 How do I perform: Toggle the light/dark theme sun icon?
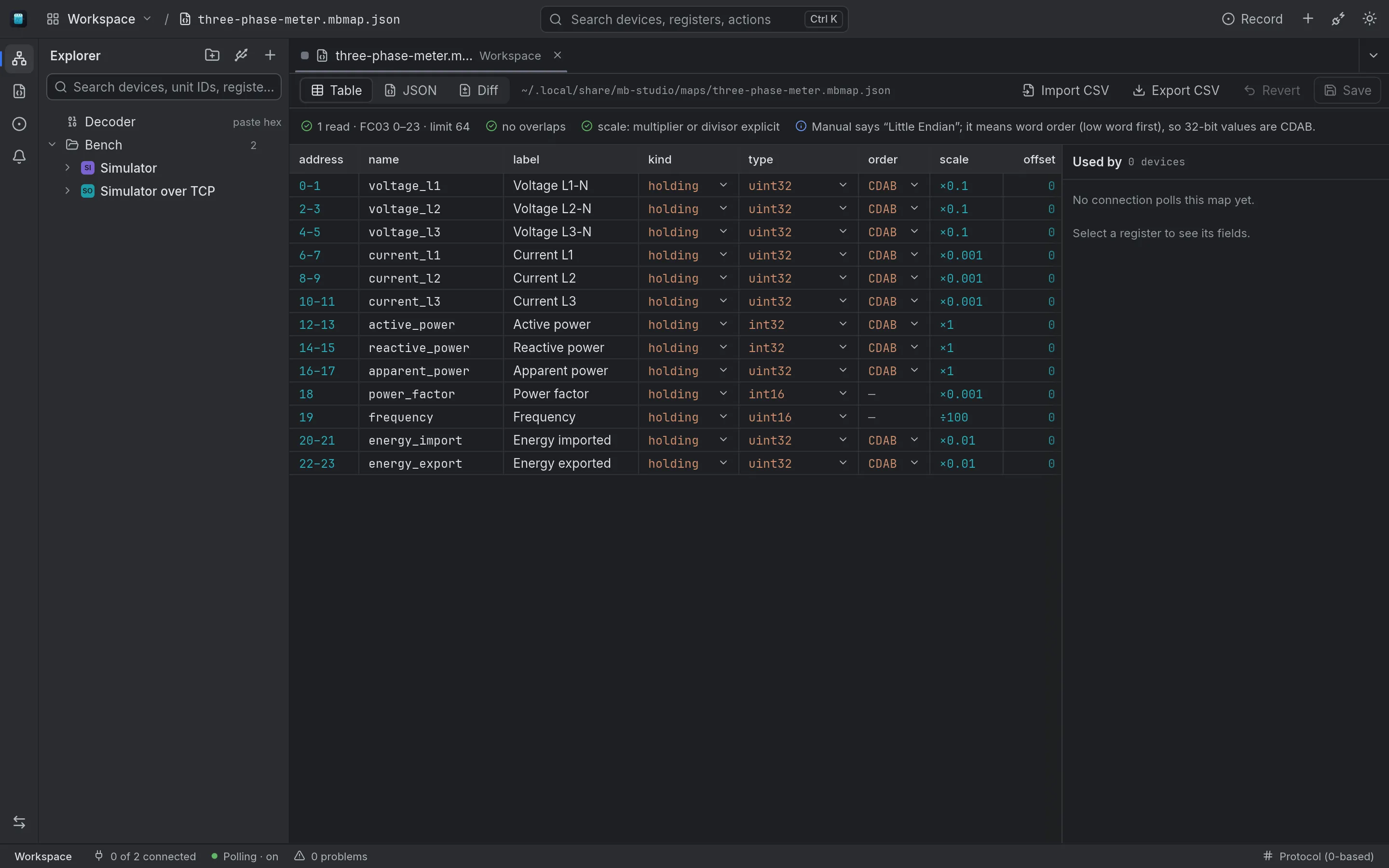(x=1369, y=19)
